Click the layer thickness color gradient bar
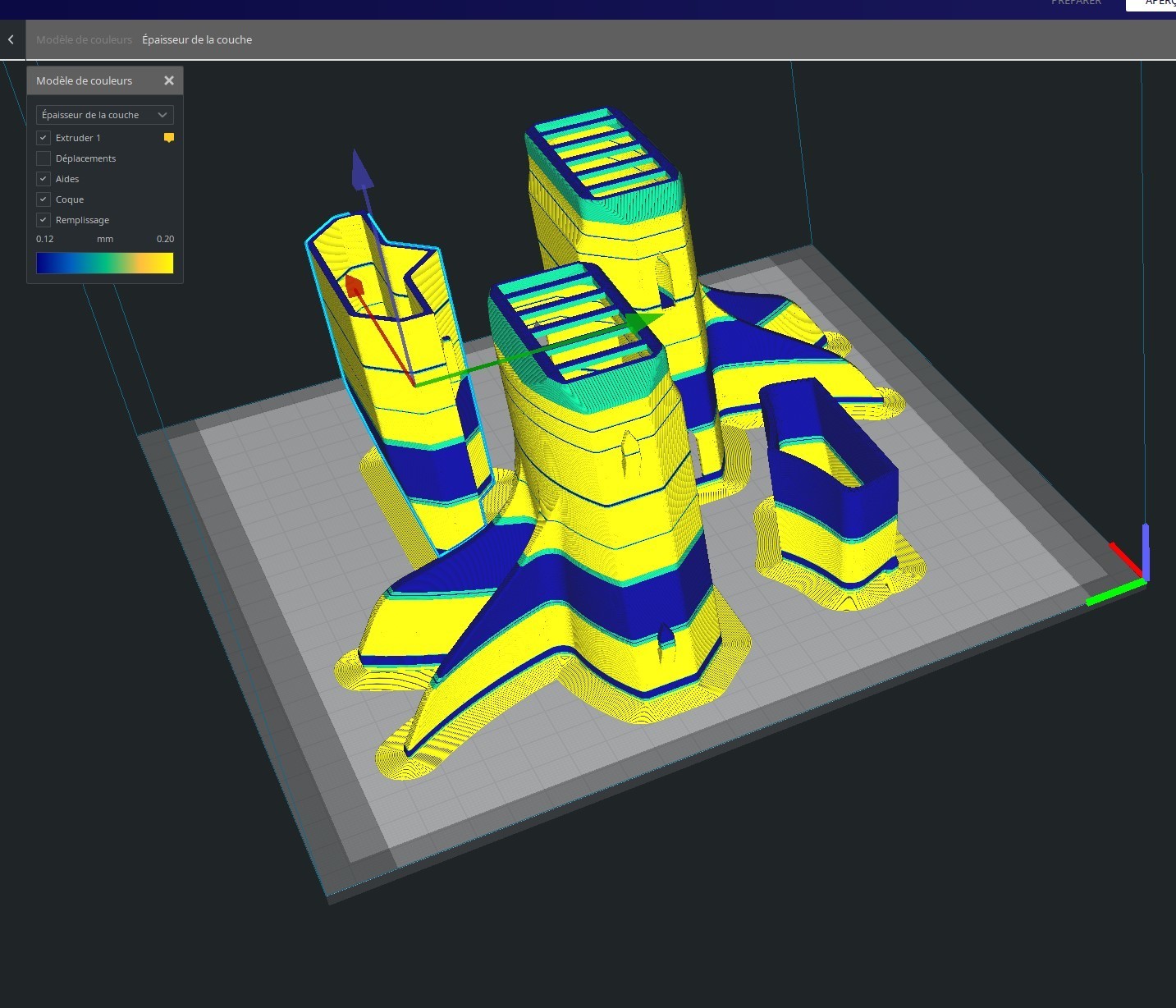Viewport: 1176px width, 1008px height. click(x=104, y=263)
